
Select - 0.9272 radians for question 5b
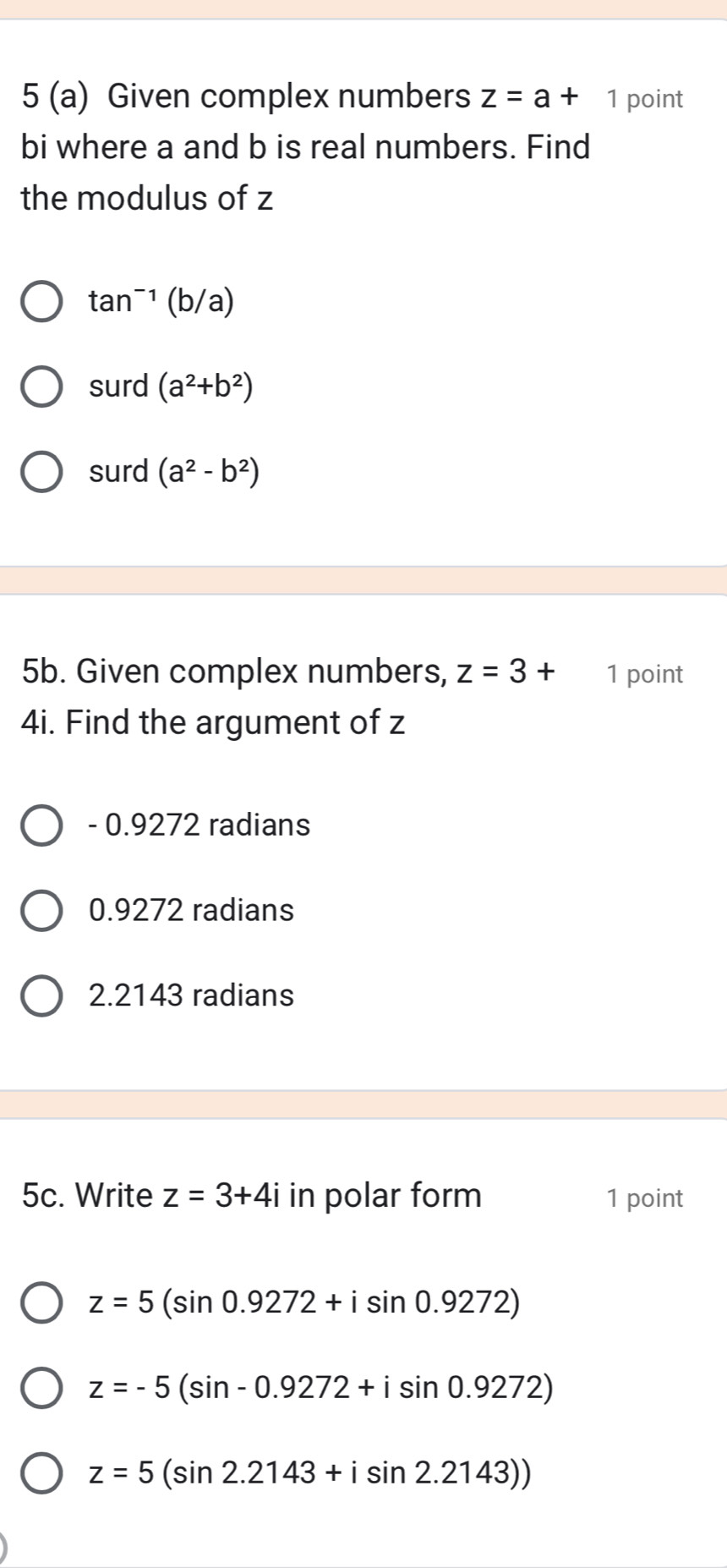[x=41, y=825]
